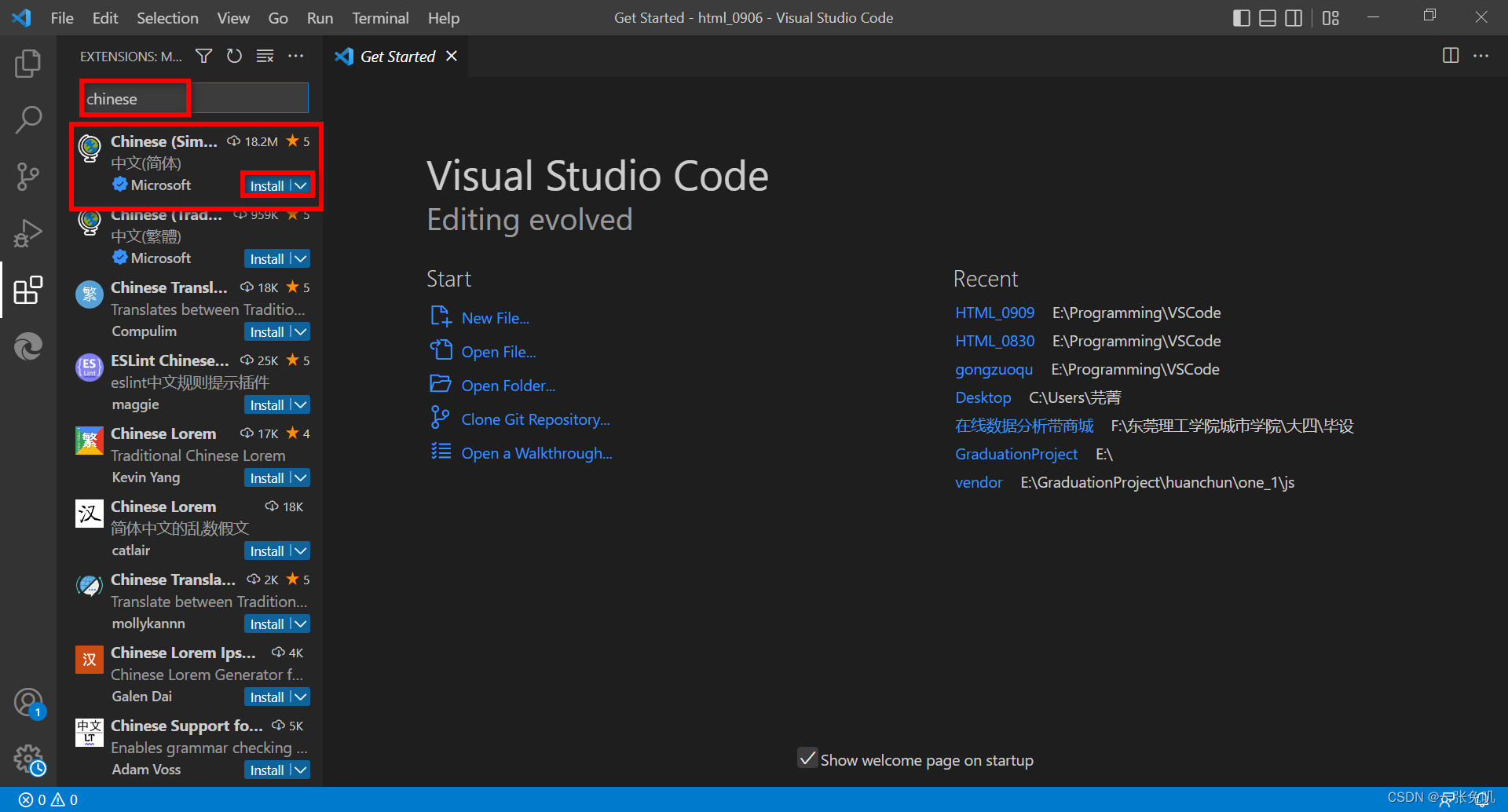Open the Manage settings gear icon
Image resolution: width=1508 pixels, height=812 pixels.
point(28,759)
